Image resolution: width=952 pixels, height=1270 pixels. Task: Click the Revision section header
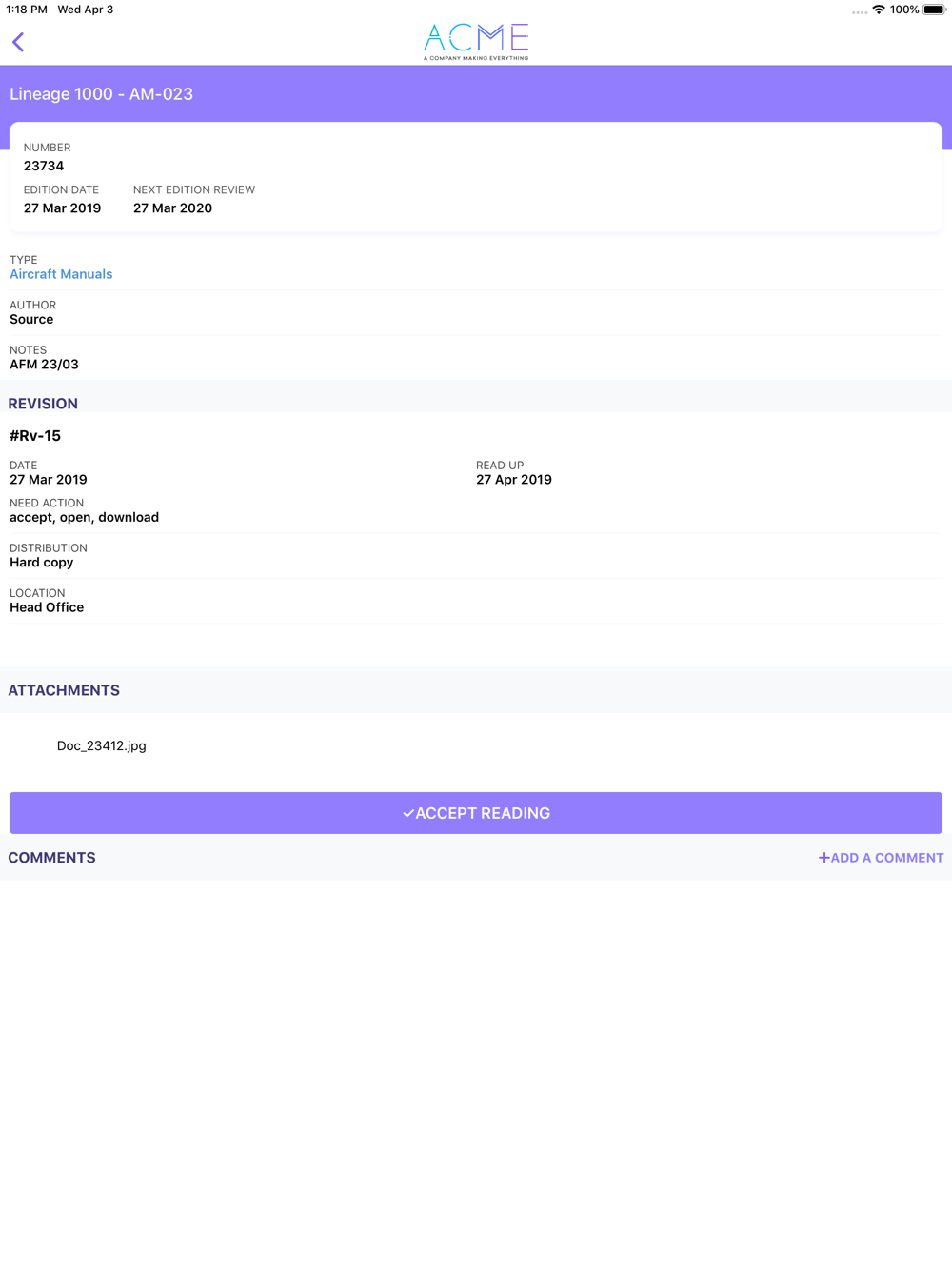point(43,404)
